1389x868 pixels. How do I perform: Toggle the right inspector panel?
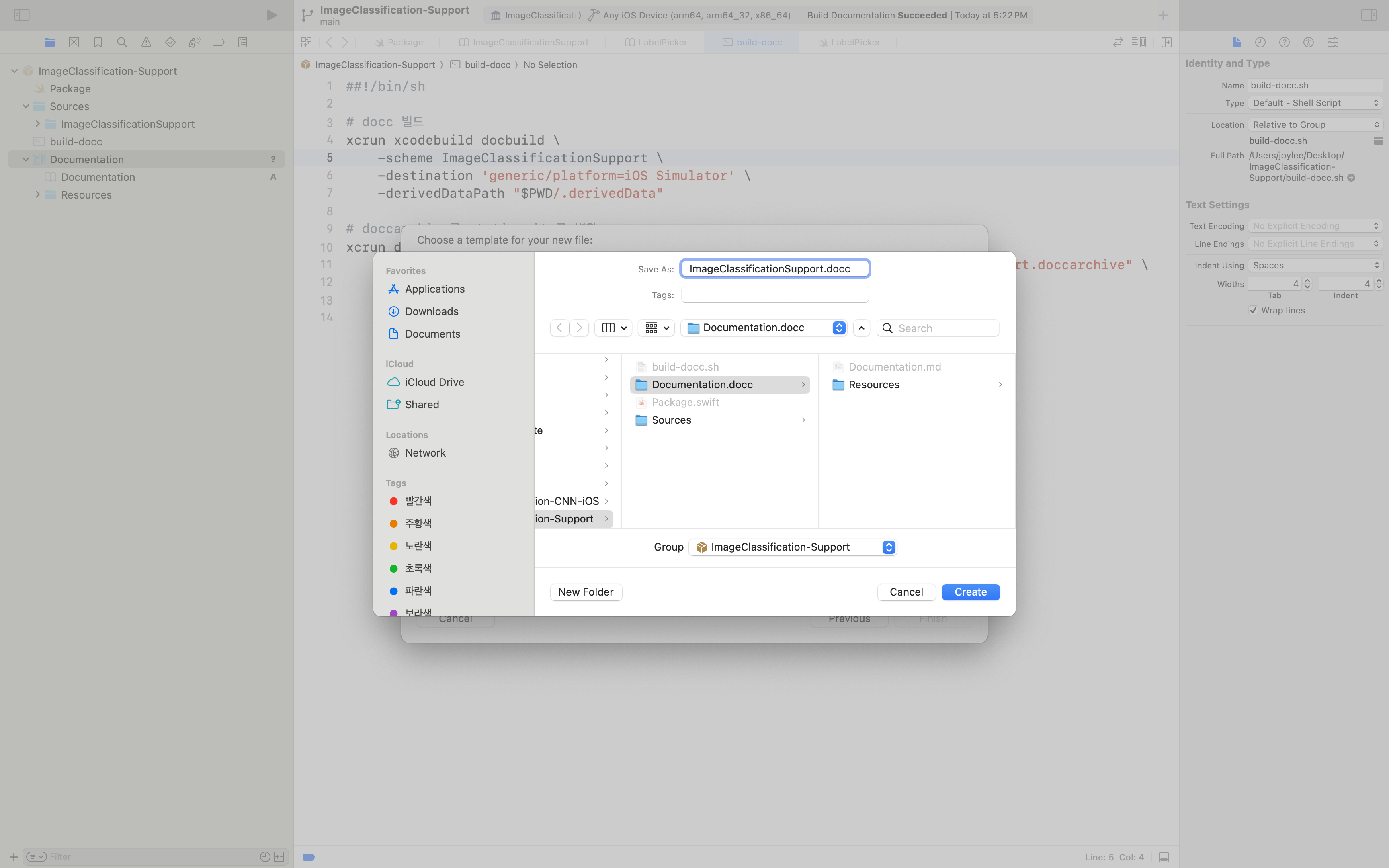point(1369,15)
